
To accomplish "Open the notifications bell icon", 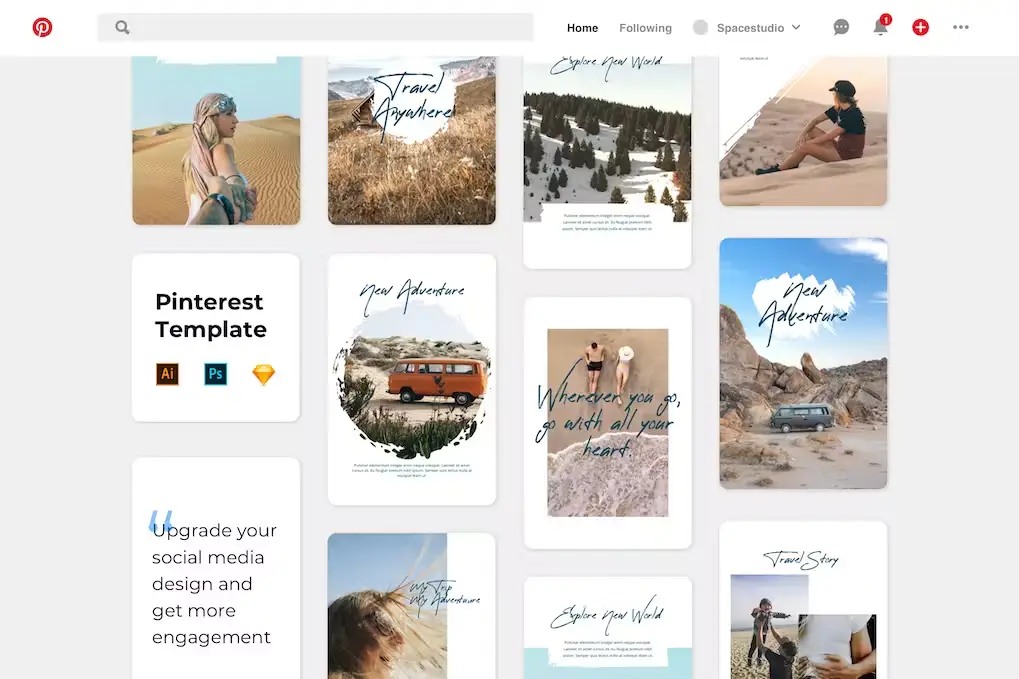I will pos(880,27).
